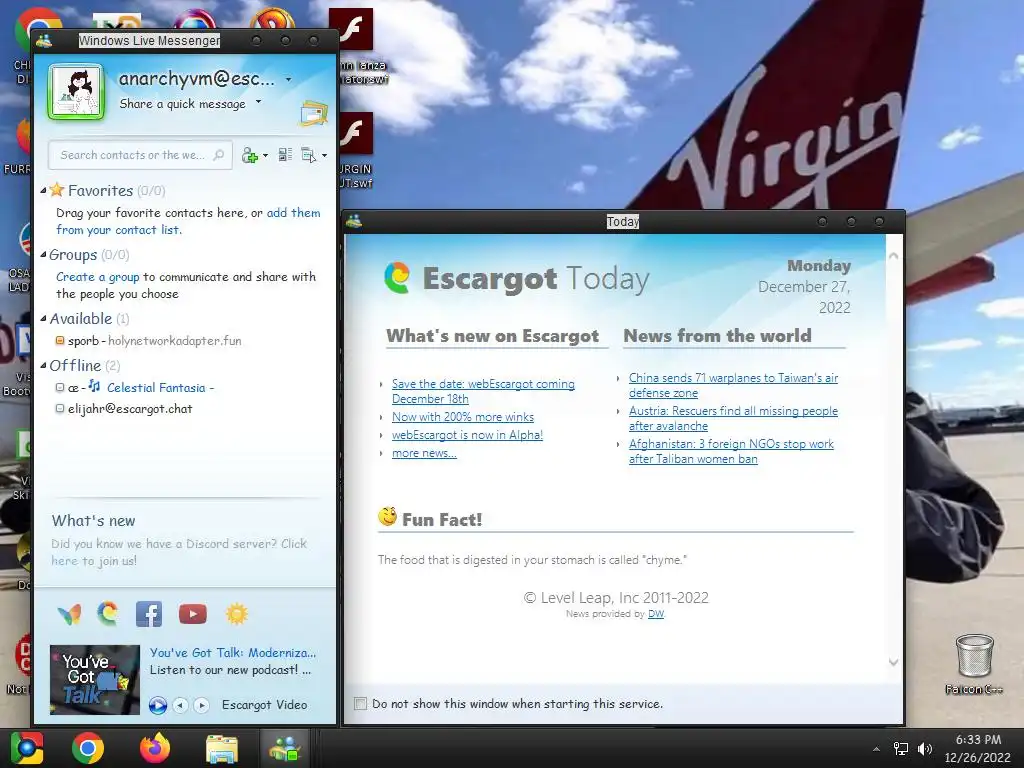Open File Explorer from the taskbar
The height and width of the screenshot is (768, 1024).
point(221,748)
